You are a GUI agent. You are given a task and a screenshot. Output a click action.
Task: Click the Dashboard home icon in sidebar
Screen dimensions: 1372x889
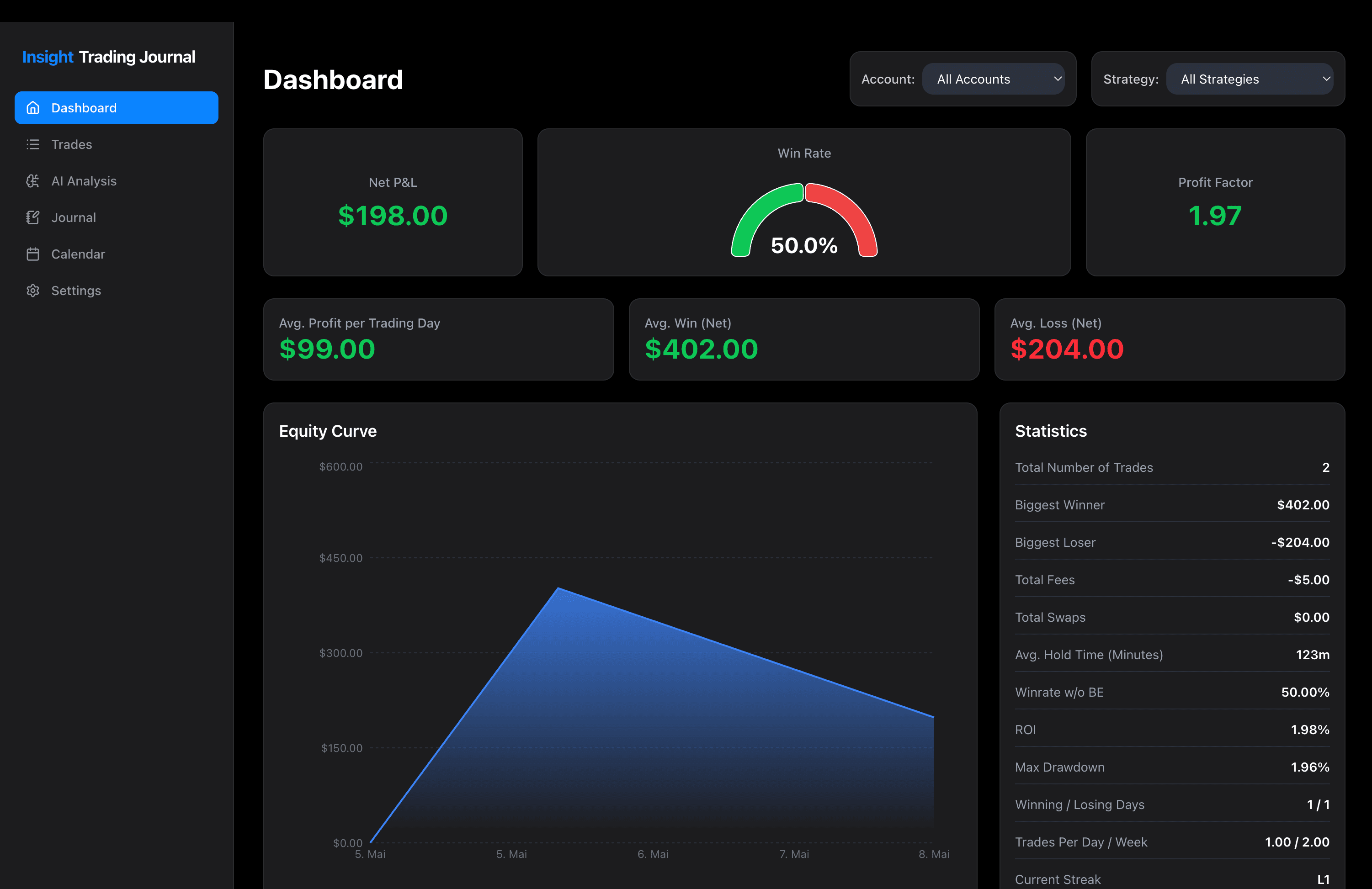pos(33,108)
